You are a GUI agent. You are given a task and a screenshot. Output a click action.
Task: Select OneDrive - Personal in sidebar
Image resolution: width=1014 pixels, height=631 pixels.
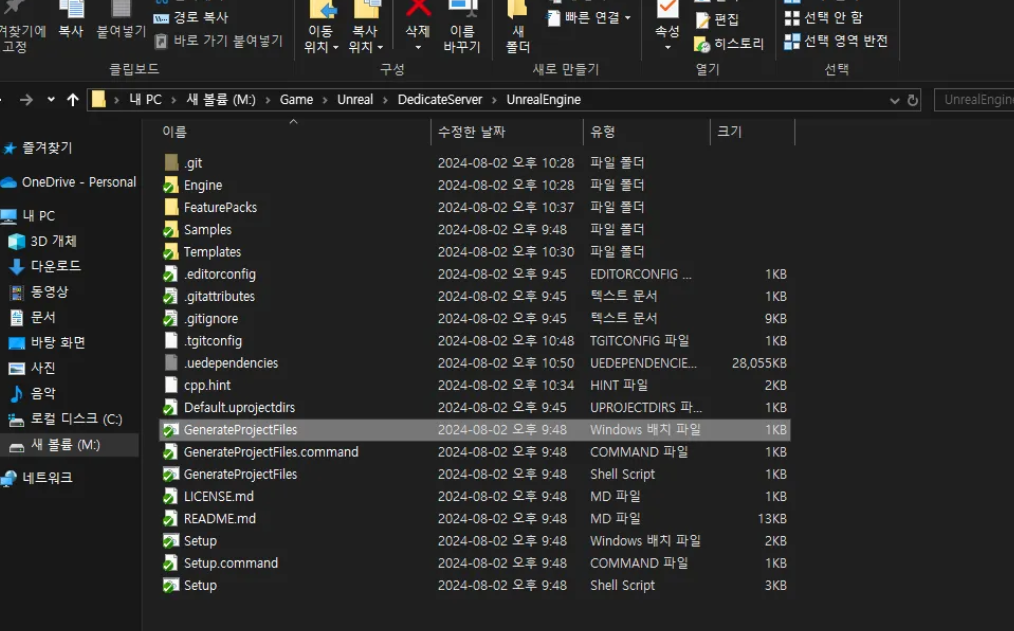[69, 182]
